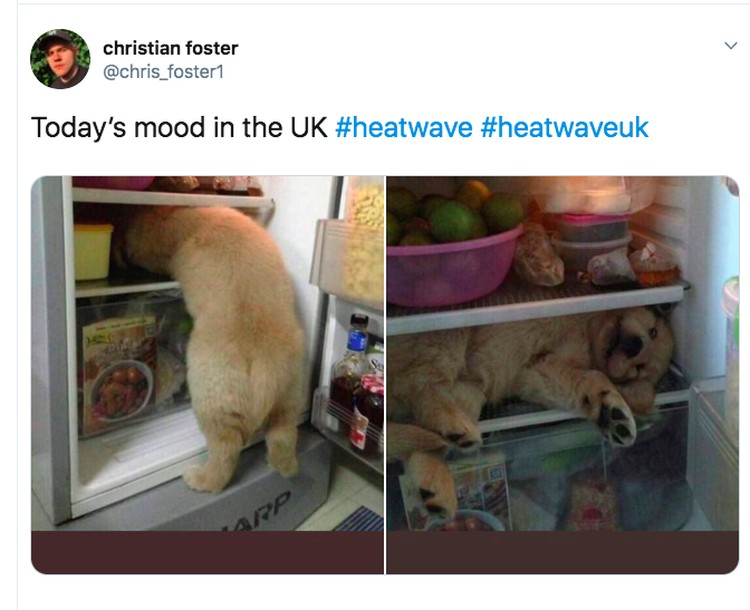Image resolution: width=750 pixels, height=610 pixels.
Task: Click the yellow container in the left photo
Action: [93, 251]
